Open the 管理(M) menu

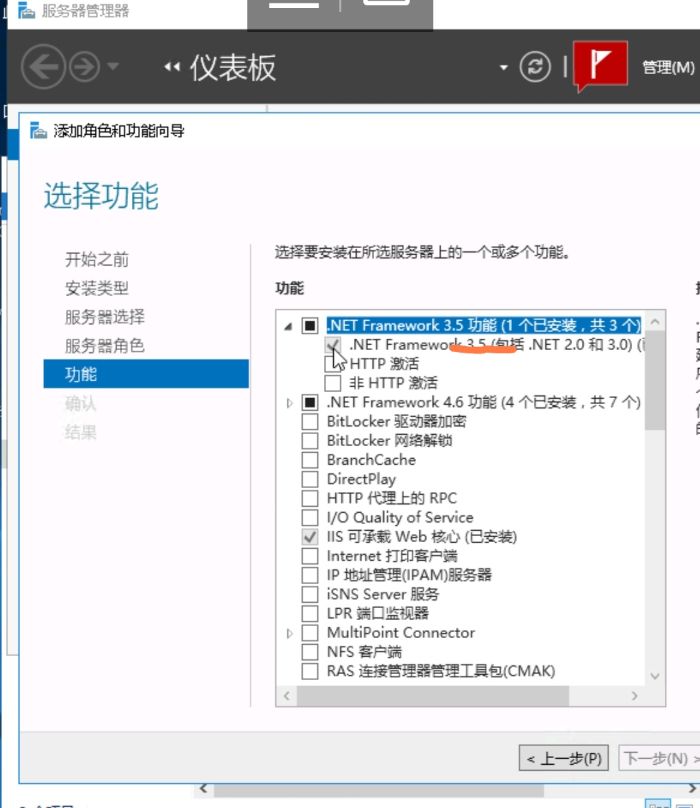click(668, 67)
